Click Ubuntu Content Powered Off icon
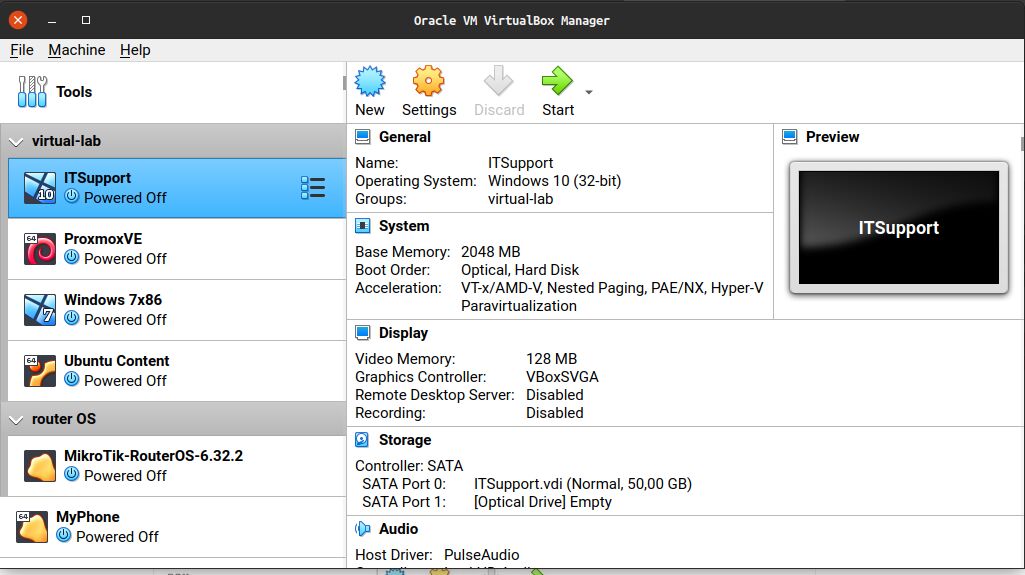 [x=72, y=379]
